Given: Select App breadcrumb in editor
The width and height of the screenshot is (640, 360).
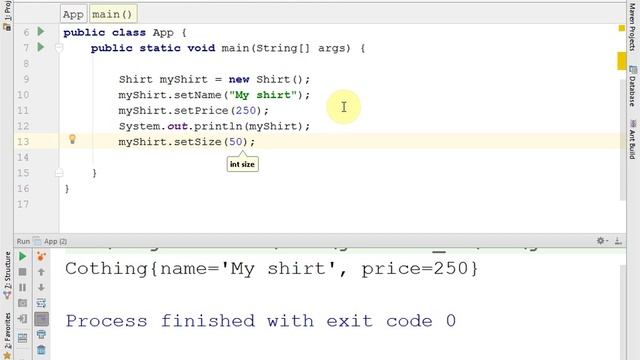Looking at the screenshot, I should pyautogui.click(x=73, y=14).
